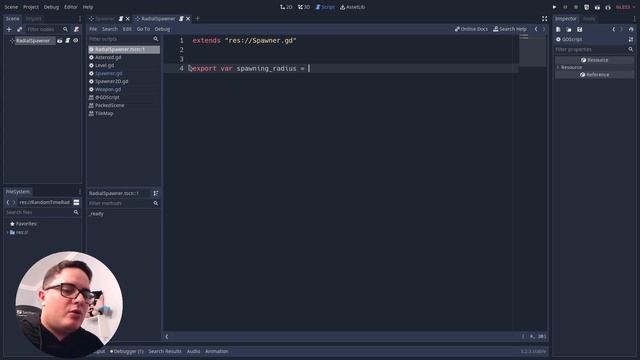The width and height of the screenshot is (640, 360).
Task: Click Search Help button
Action: (510, 29)
